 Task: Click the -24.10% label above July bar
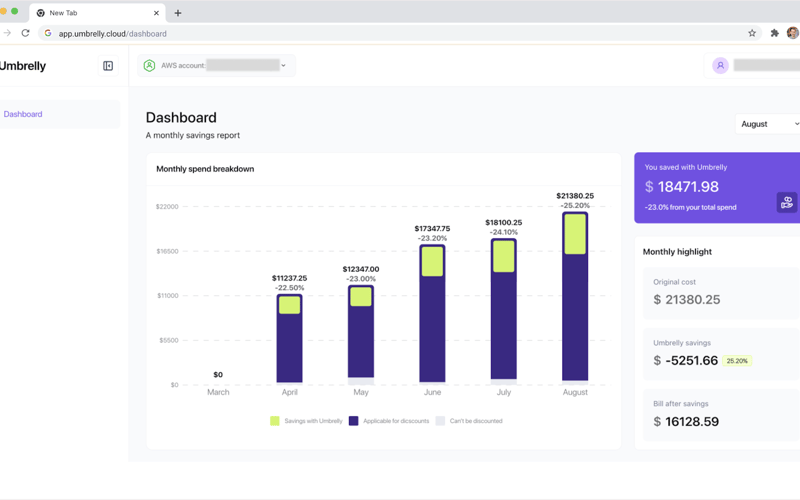click(x=504, y=232)
